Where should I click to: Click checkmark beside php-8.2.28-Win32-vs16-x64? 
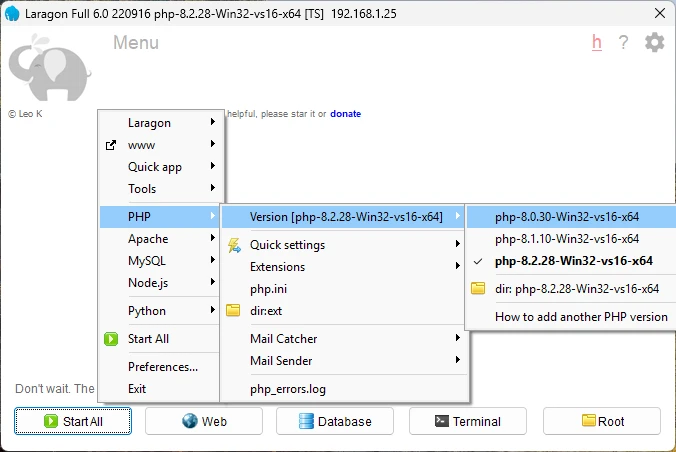[x=478, y=261]
